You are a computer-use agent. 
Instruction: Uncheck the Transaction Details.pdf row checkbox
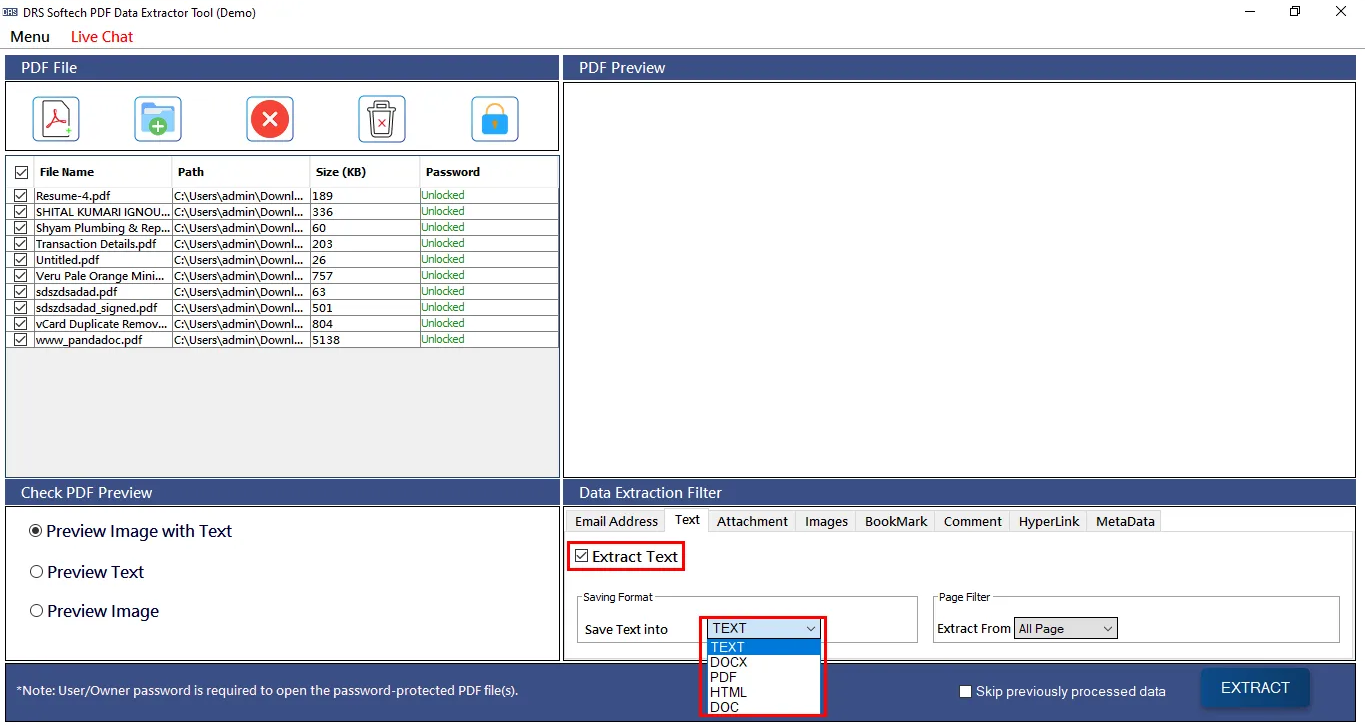pos(21,244)
